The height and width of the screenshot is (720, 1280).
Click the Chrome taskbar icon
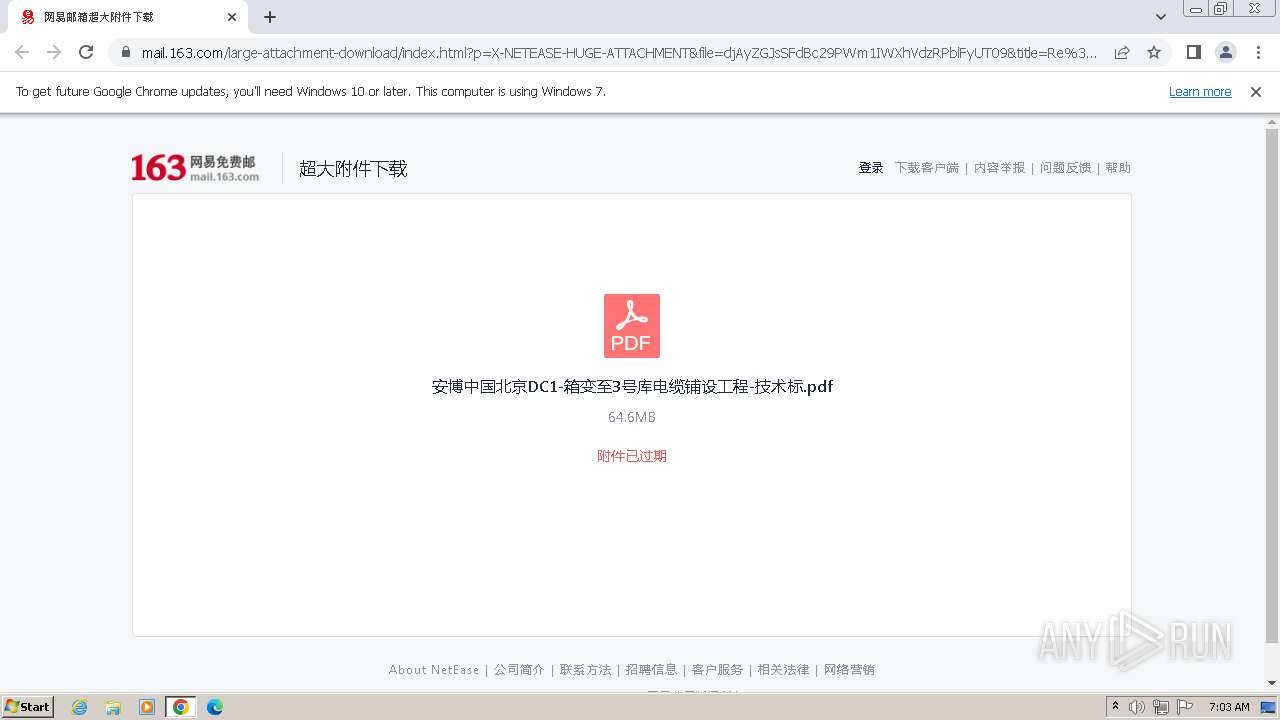(x=181, y=707)
